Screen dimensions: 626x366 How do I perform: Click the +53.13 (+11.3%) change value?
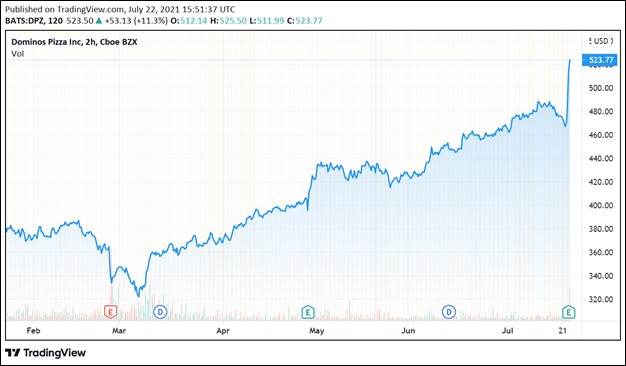point(136,21)
